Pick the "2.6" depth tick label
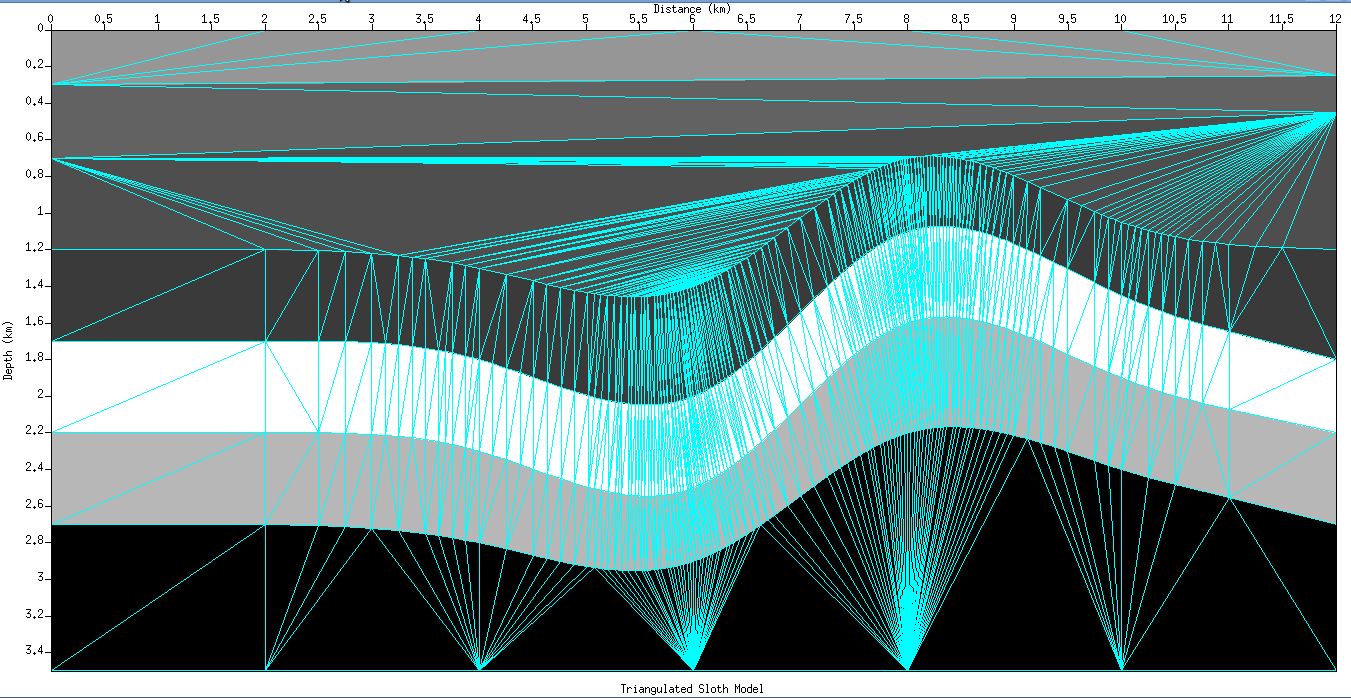1351x698 pixels. 37,505
